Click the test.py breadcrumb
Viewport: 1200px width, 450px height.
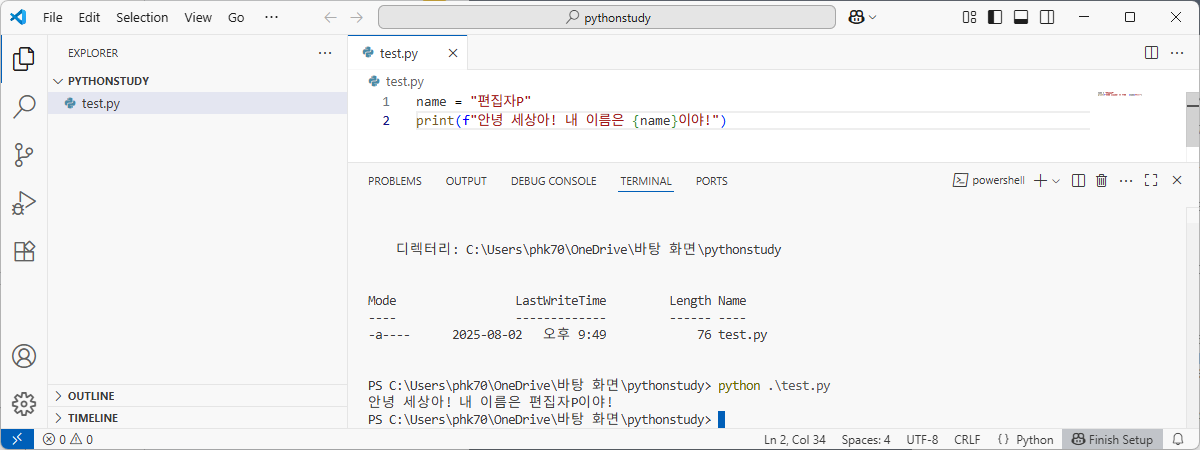tap(396, 82)
